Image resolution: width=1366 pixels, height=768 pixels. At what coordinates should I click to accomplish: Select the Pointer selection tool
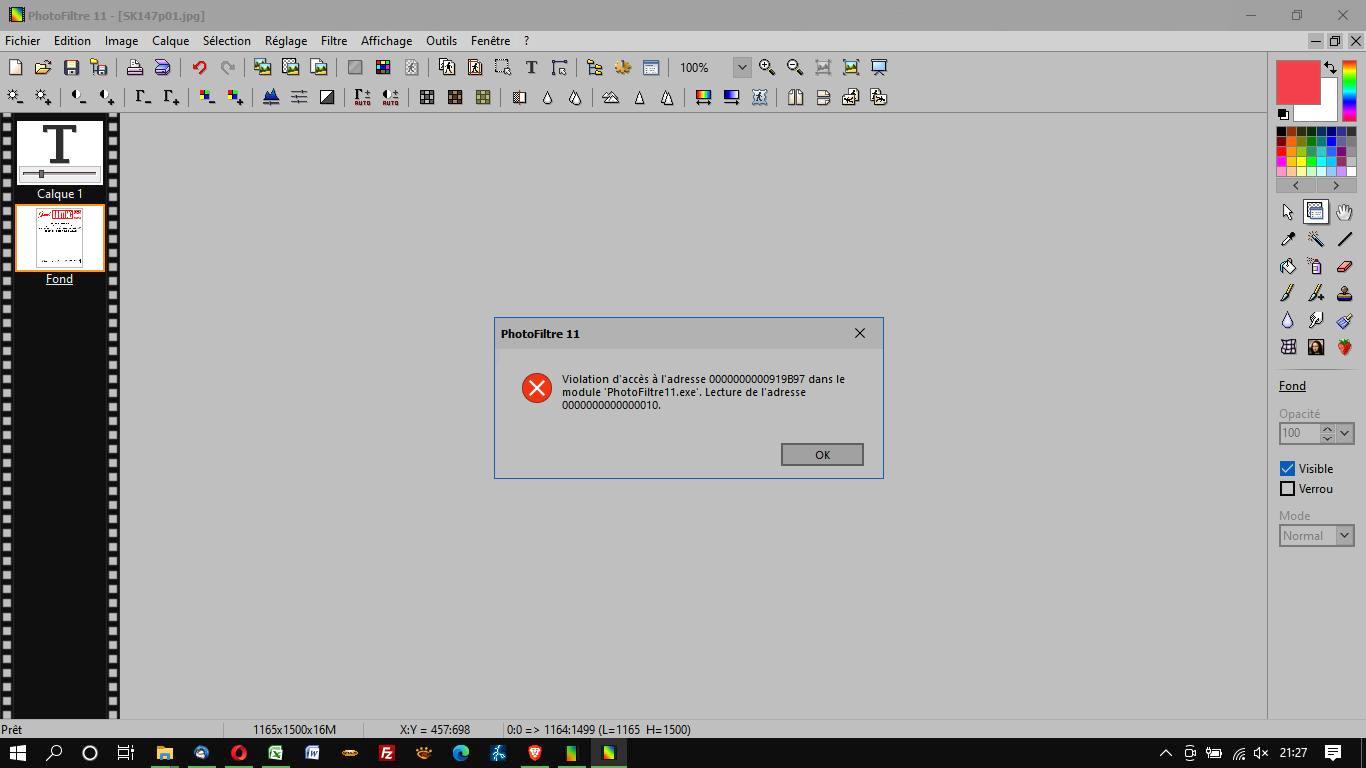click(1288, 212)
